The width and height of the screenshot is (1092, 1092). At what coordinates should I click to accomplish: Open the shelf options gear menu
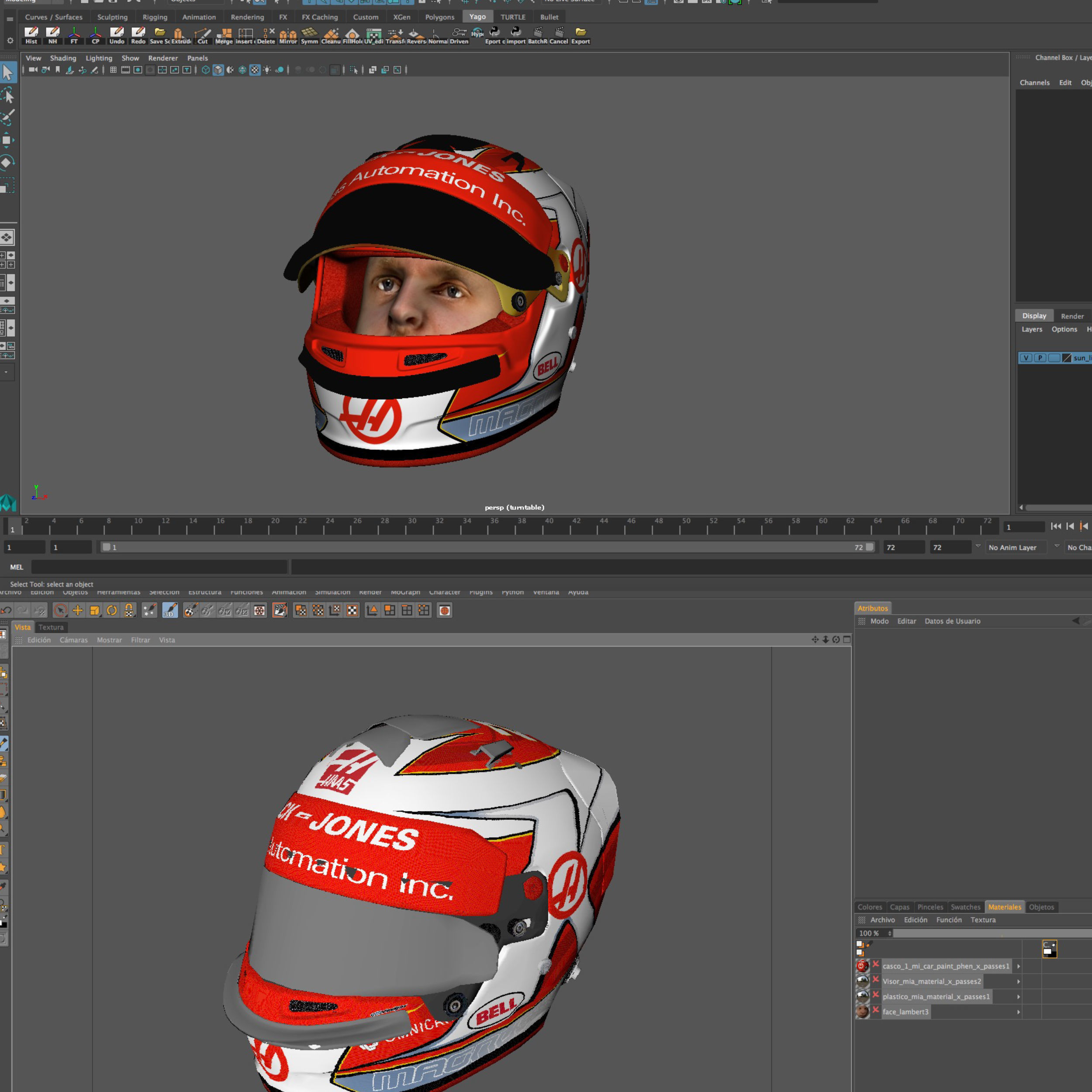click(10, 41)
